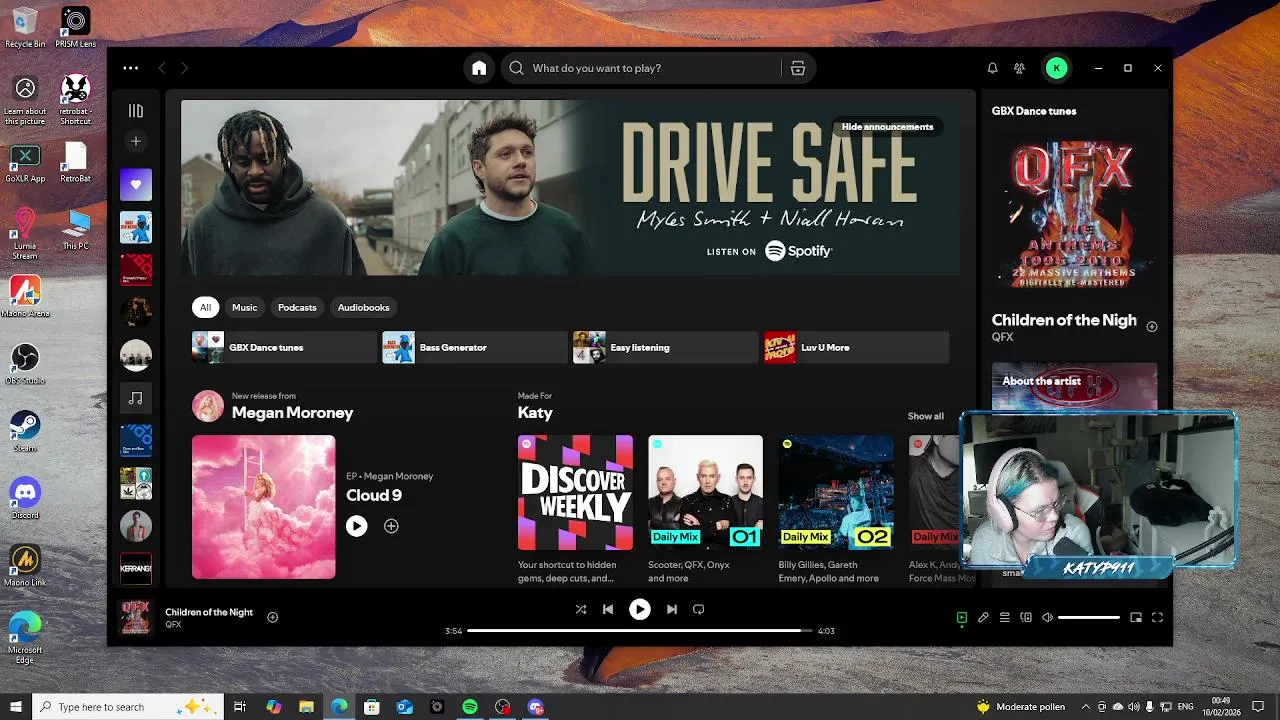Open the Connect to a device icon
This screenshot has width=1280, height=720.
tap(1026, 618)
